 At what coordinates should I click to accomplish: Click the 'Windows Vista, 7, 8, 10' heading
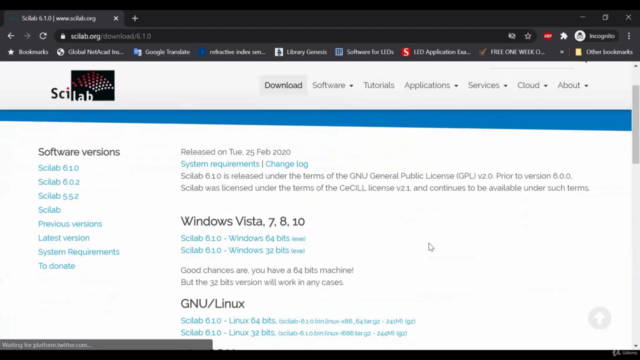tap(242, 221)
